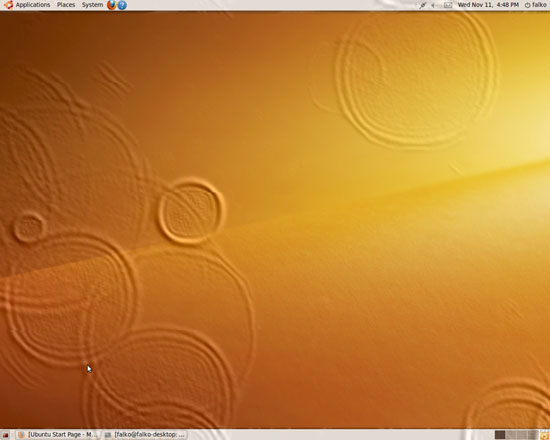Open the Trash icon in the bottom panel
Viewport: 550px width, 440px height.
[545, 435]
